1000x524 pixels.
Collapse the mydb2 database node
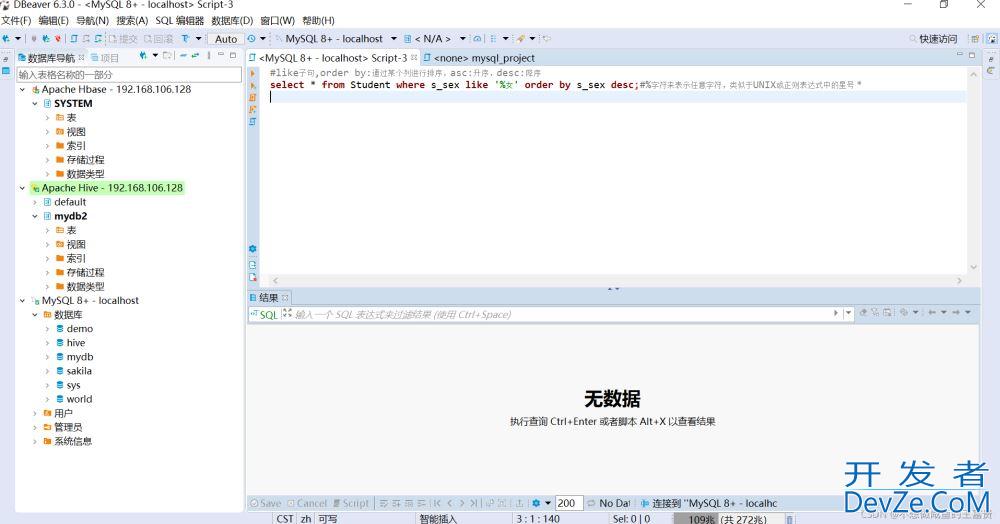[x=34, y=216]
